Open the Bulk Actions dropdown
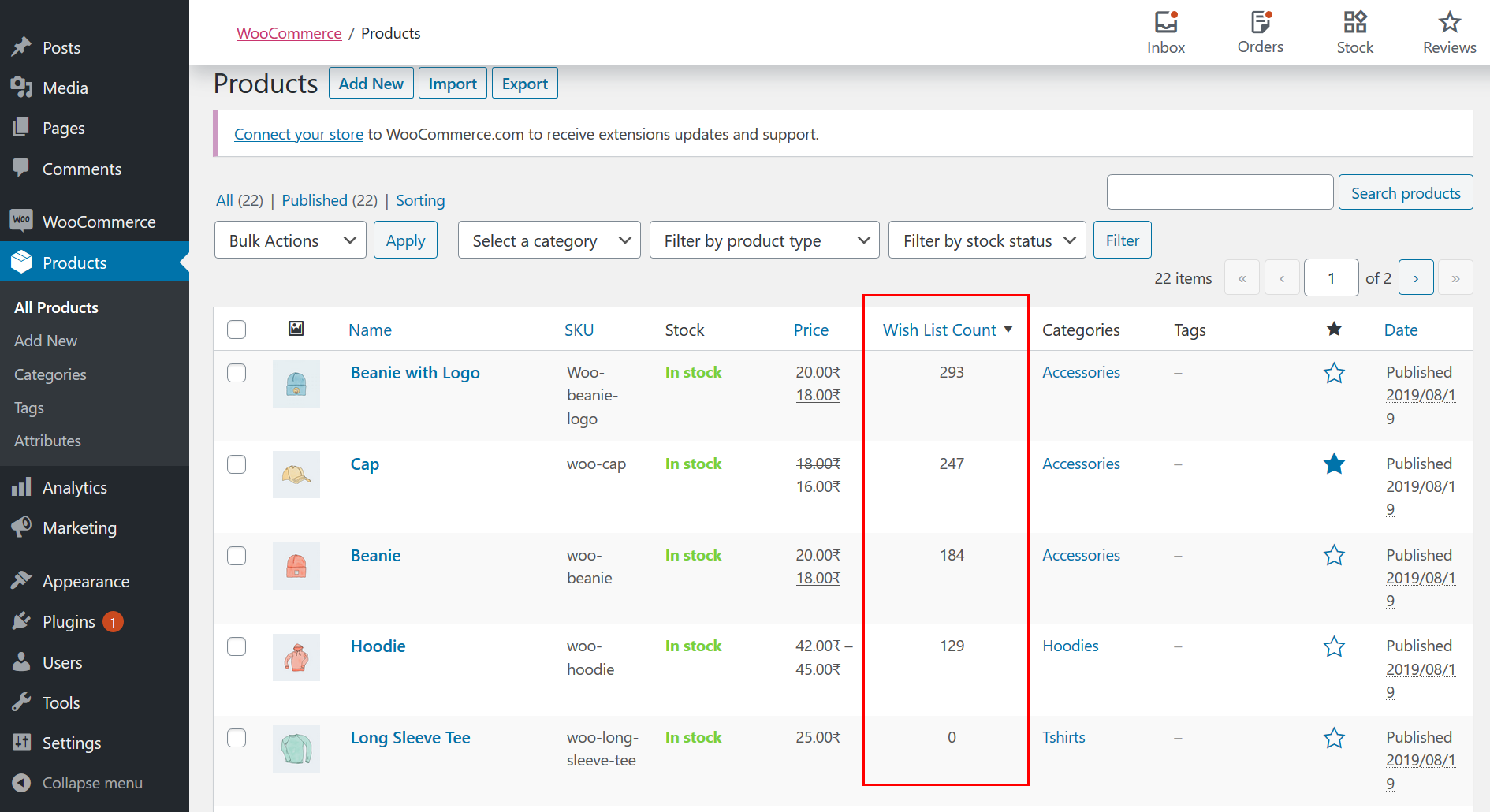 pos(290,240)
